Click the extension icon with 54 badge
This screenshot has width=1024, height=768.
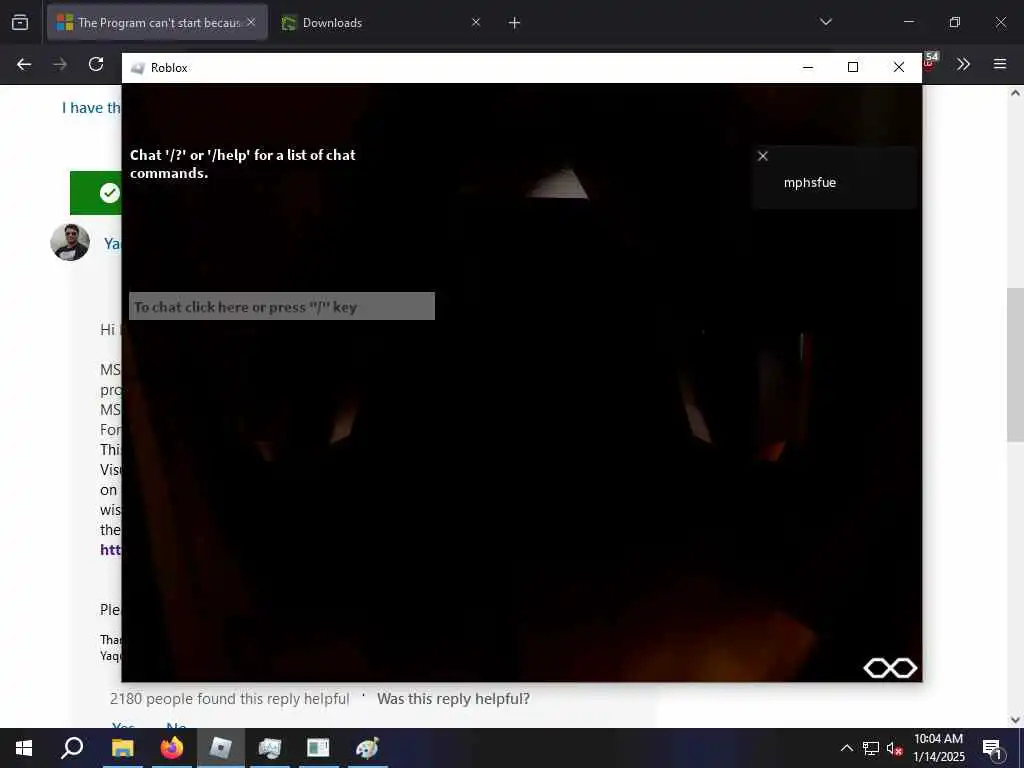coord(930,63)
